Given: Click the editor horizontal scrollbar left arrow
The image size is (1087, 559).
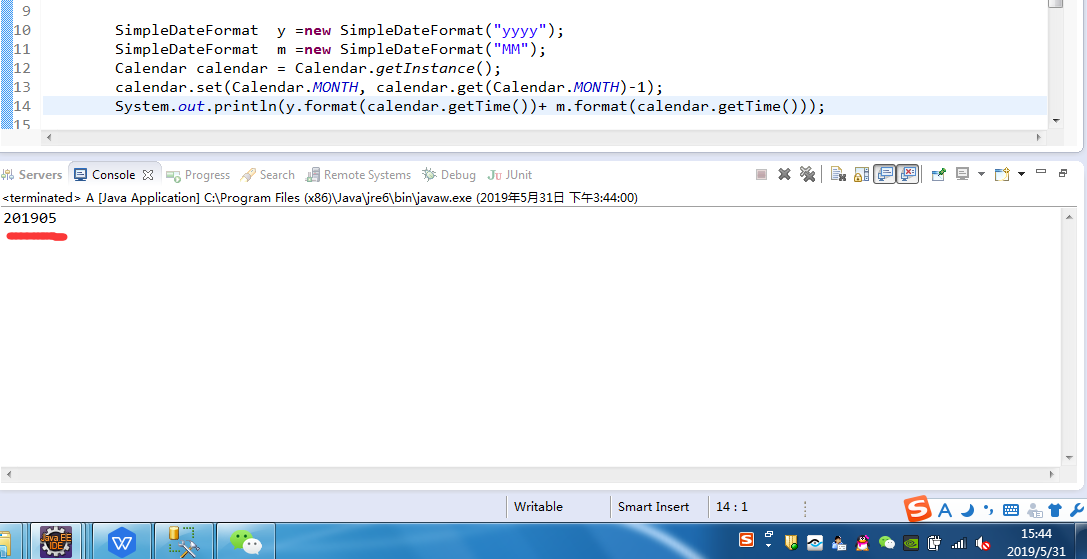Looking at the screenshot, I should [49, 137].
